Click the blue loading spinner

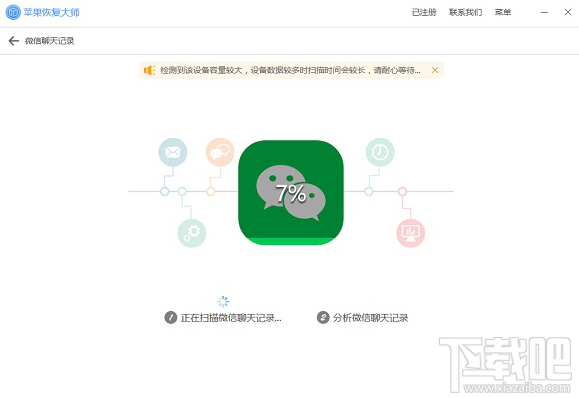(223, 301)
